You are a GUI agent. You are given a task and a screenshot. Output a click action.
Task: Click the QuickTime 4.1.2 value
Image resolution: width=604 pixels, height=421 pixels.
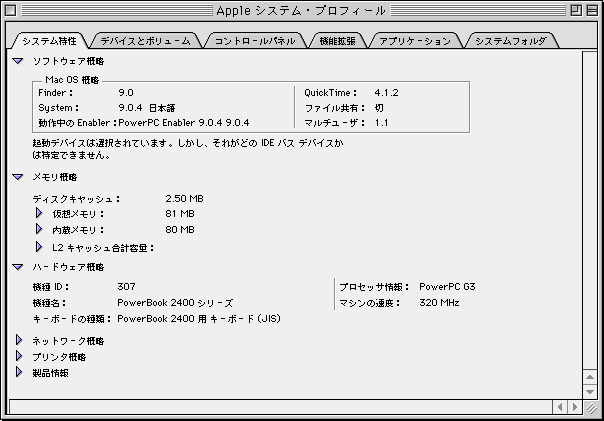coord(386,93)
